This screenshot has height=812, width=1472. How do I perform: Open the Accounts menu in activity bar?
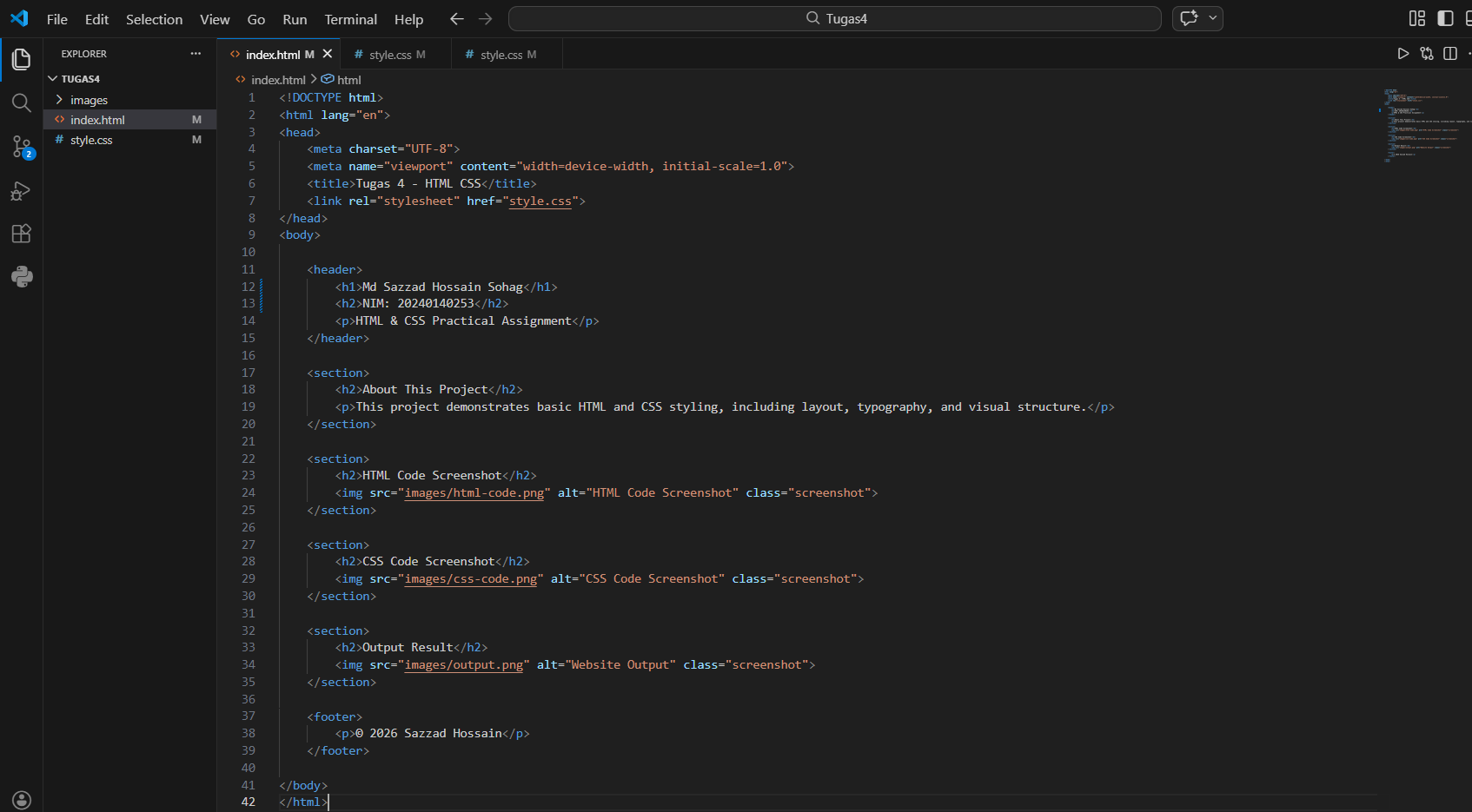click(x=22, y=799)
